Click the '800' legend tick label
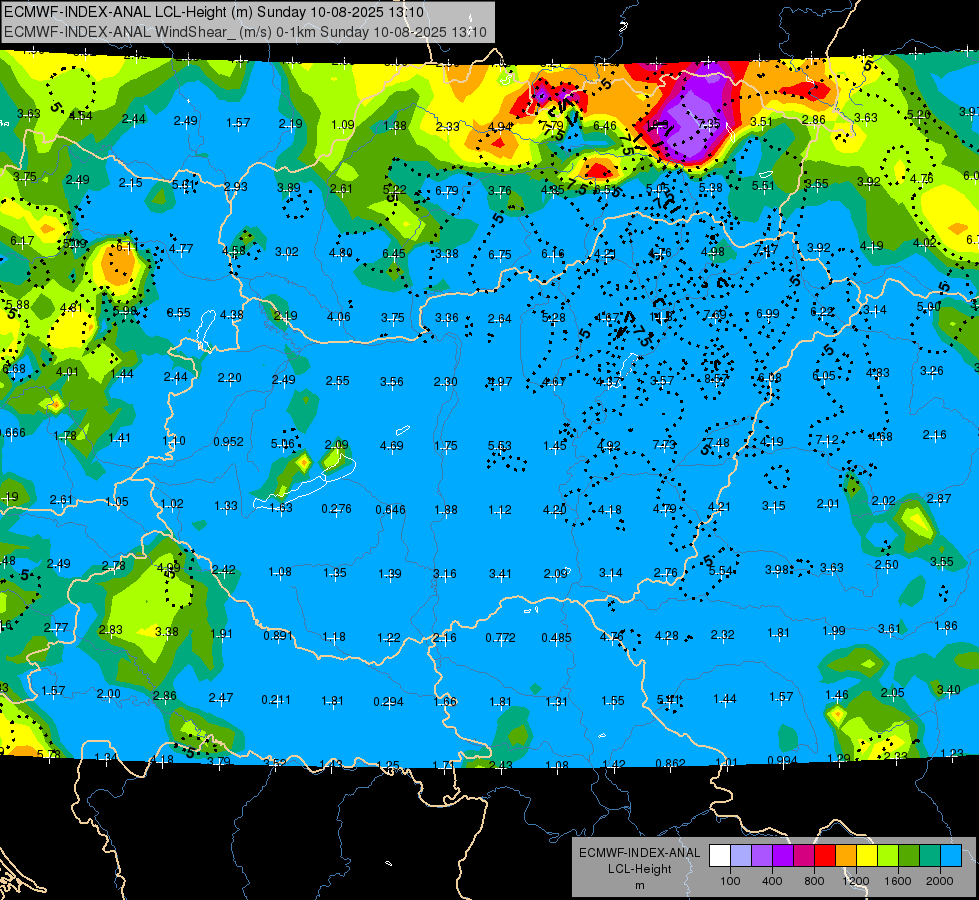This screenshot has width=979, height=900. [814, 881]
